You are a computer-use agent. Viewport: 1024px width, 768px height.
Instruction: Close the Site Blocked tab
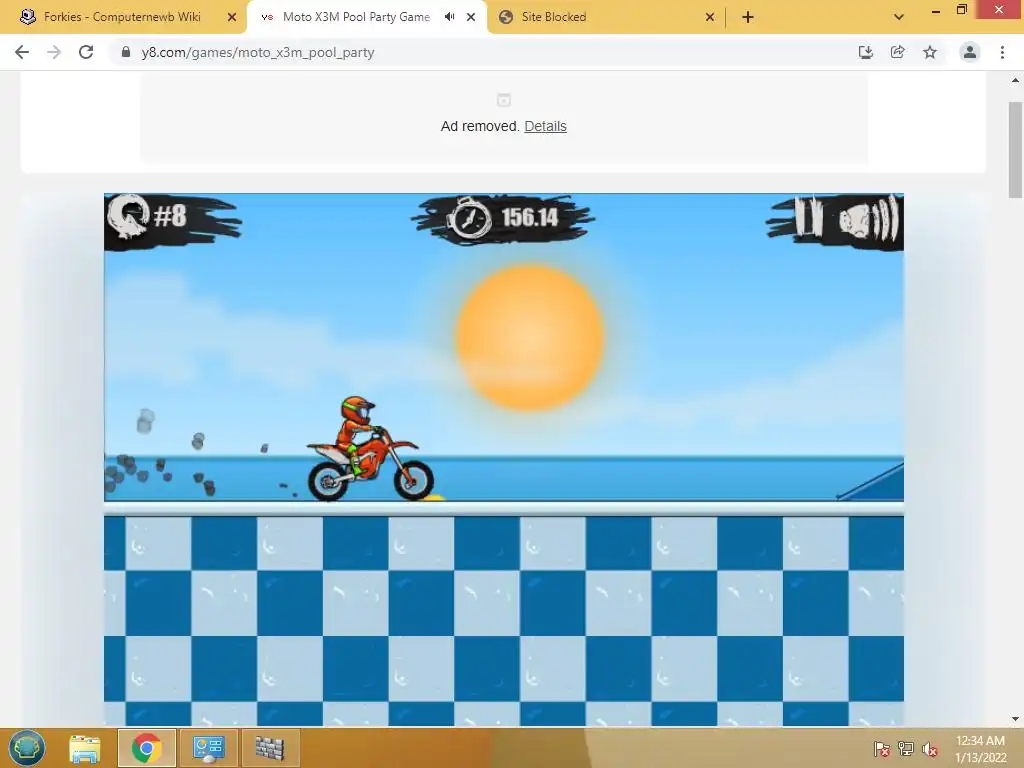[710, 17]
